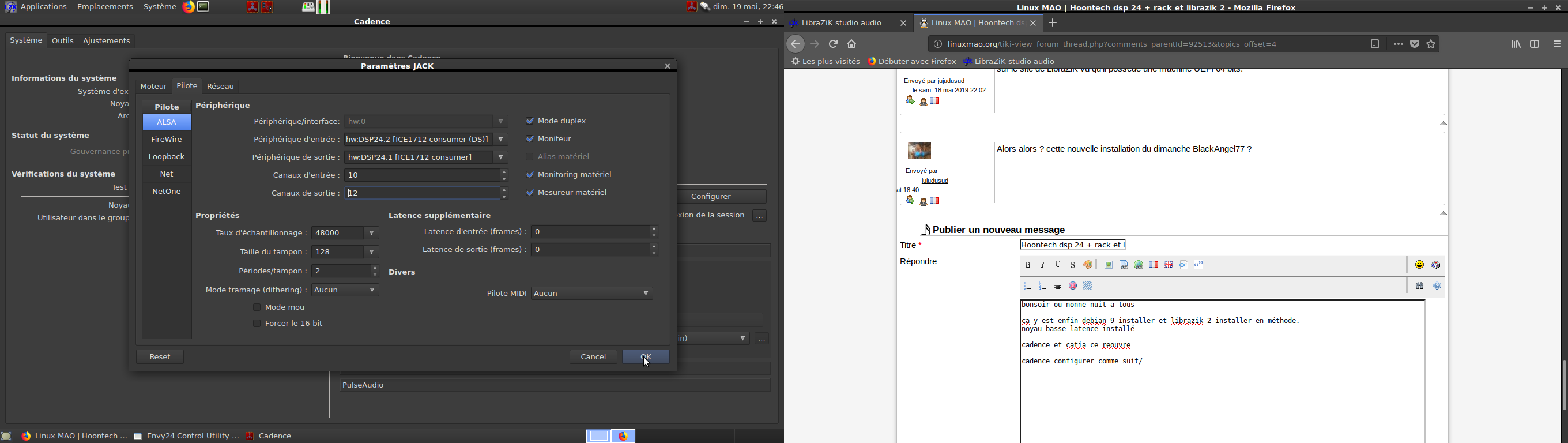The width and height of the screenshot is (1568, 443).
Task: Enable the Mode mou checkbox
Action: pyautogui.click(x=257, y=307)
